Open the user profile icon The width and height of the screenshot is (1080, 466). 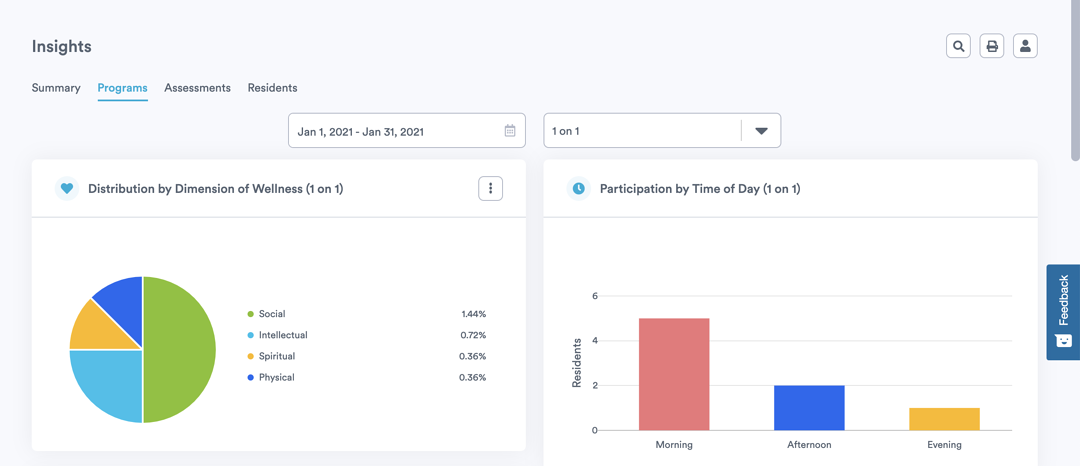pyautogui.click(x=1025, y=46)
